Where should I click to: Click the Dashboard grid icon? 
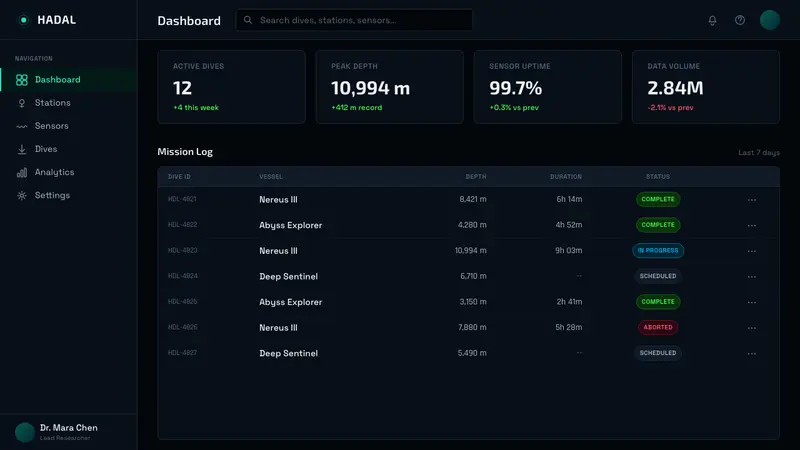pos(21,80)
